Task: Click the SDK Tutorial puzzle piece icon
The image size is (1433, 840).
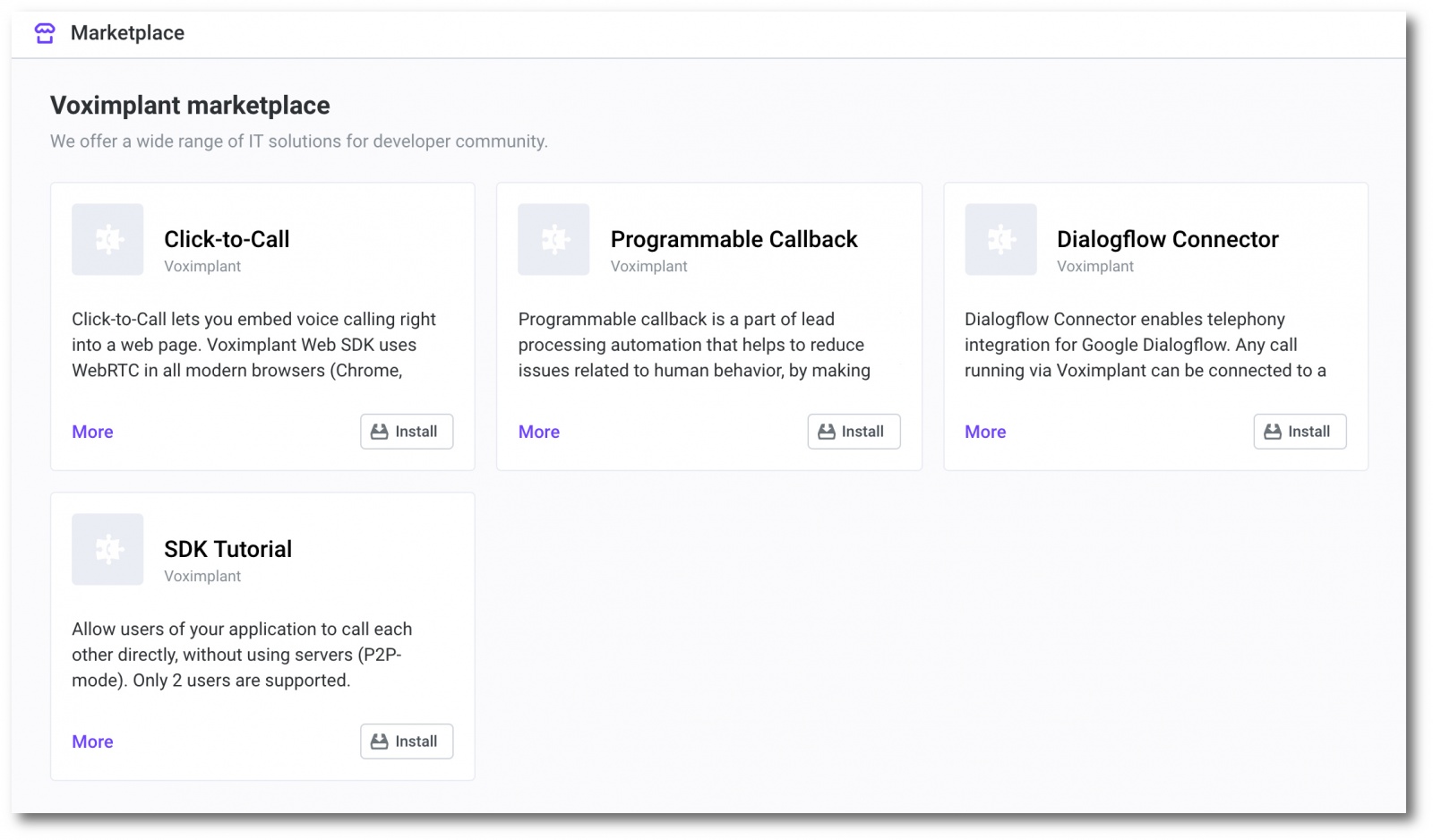Action: pos(107,549)
